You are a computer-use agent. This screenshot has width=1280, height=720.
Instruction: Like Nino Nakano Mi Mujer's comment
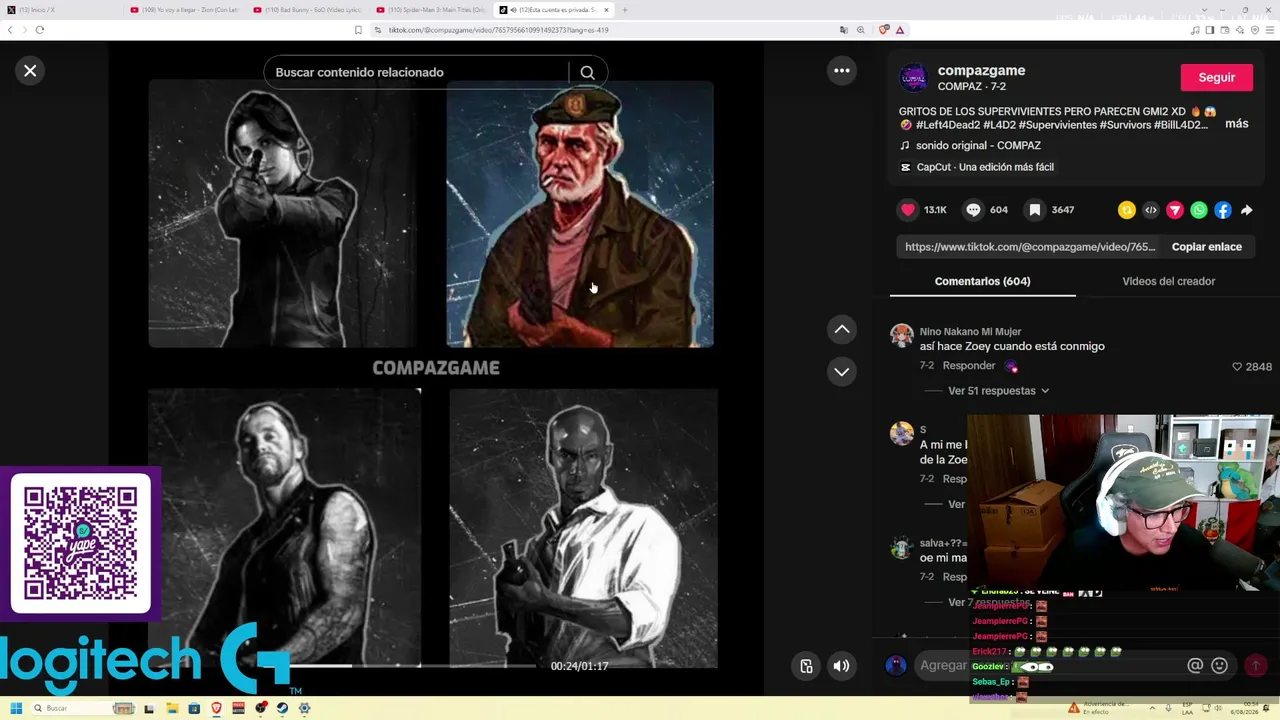coord(1237,367)
